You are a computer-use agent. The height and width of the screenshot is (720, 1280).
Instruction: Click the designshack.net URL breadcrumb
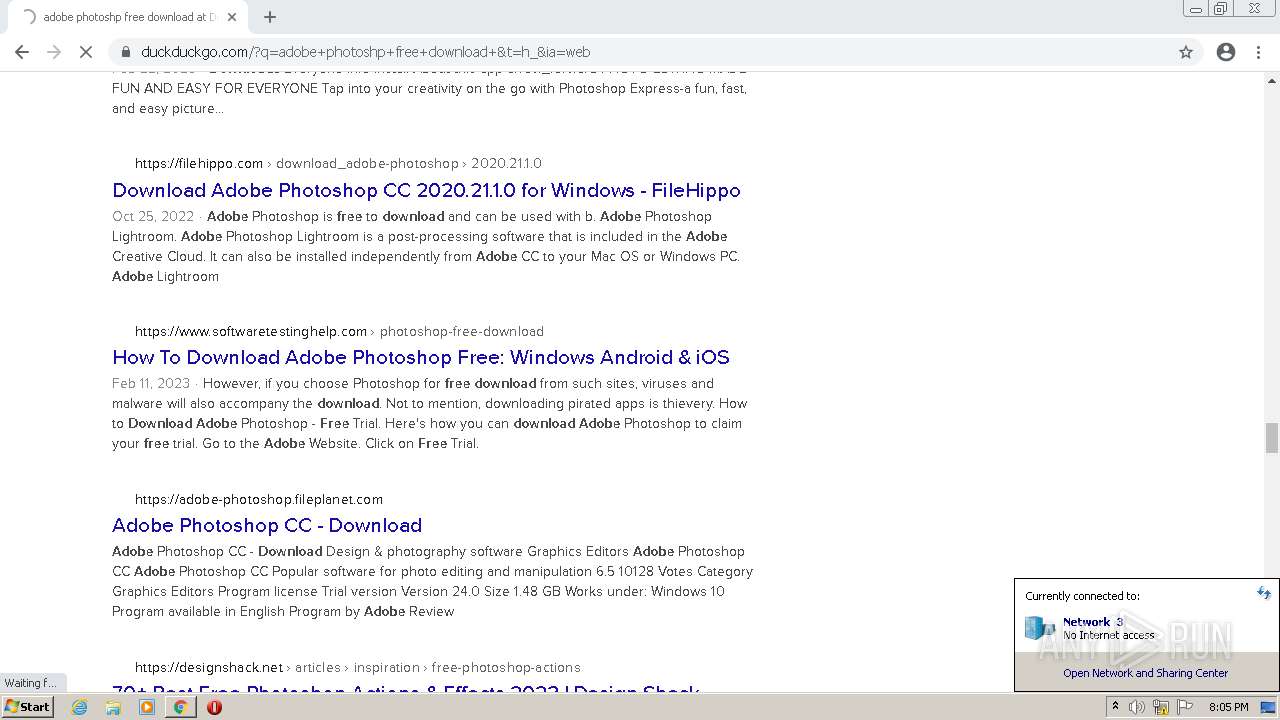209,667
